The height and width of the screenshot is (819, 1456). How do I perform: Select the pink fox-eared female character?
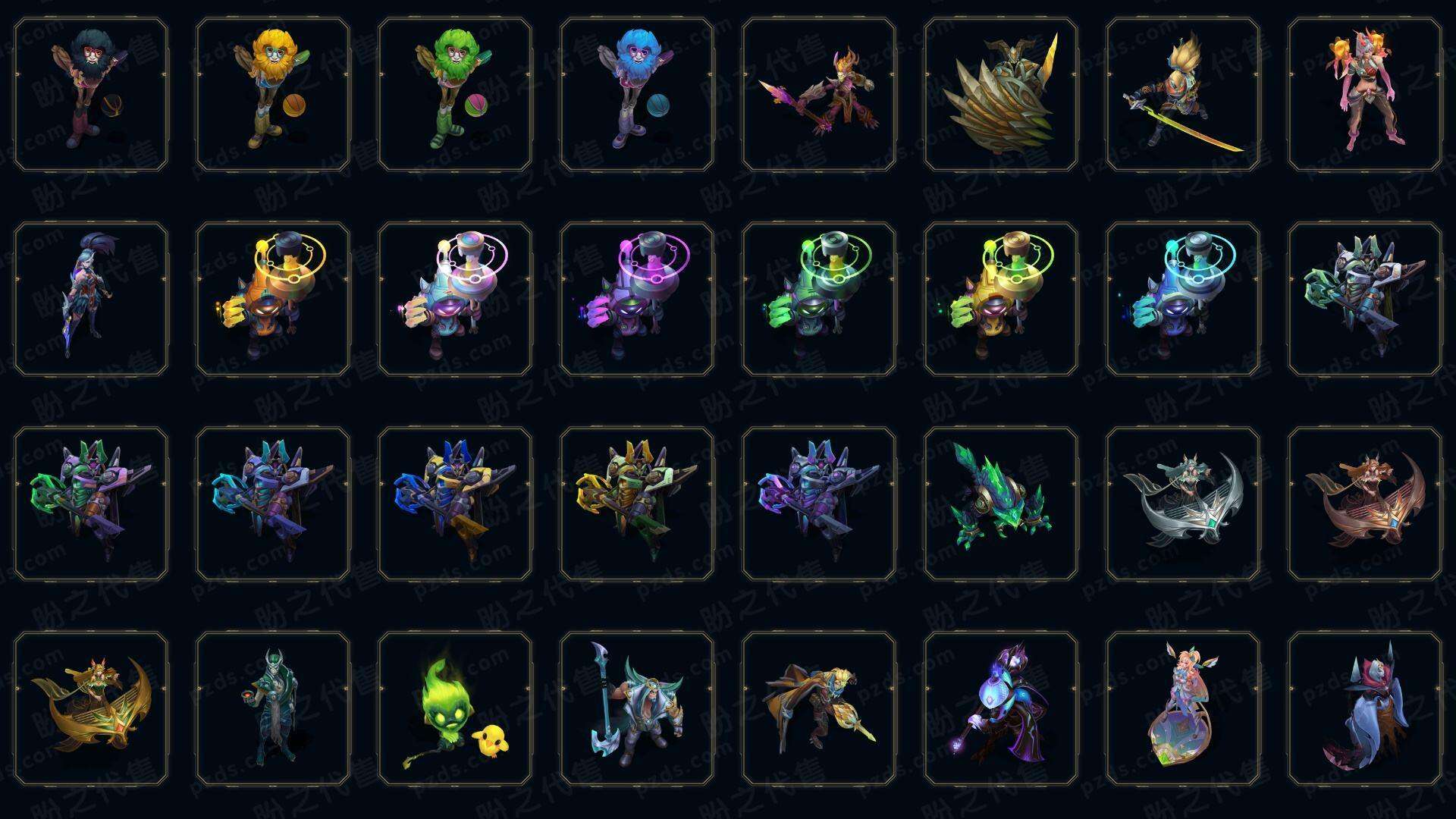[x=1365, y=95]
